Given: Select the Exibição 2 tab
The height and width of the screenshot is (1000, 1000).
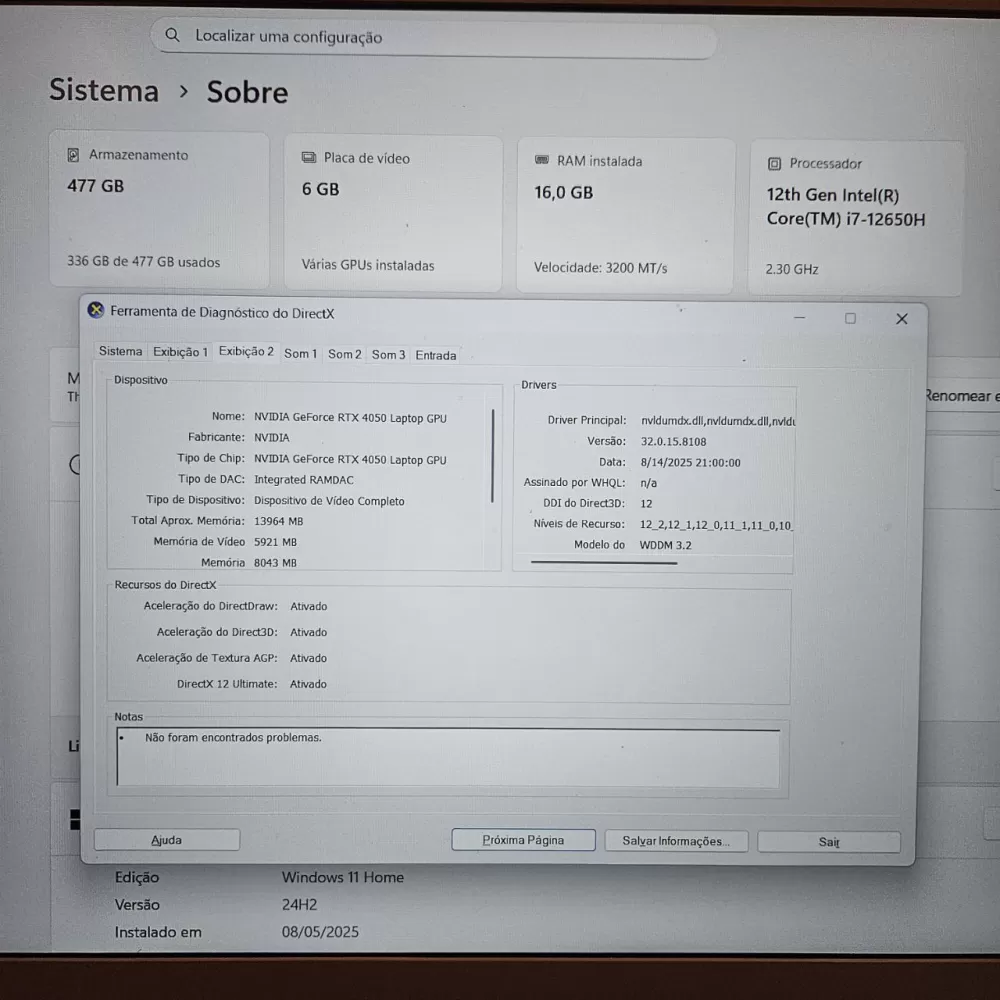Looking at the screenshot, I should [246, 351].
